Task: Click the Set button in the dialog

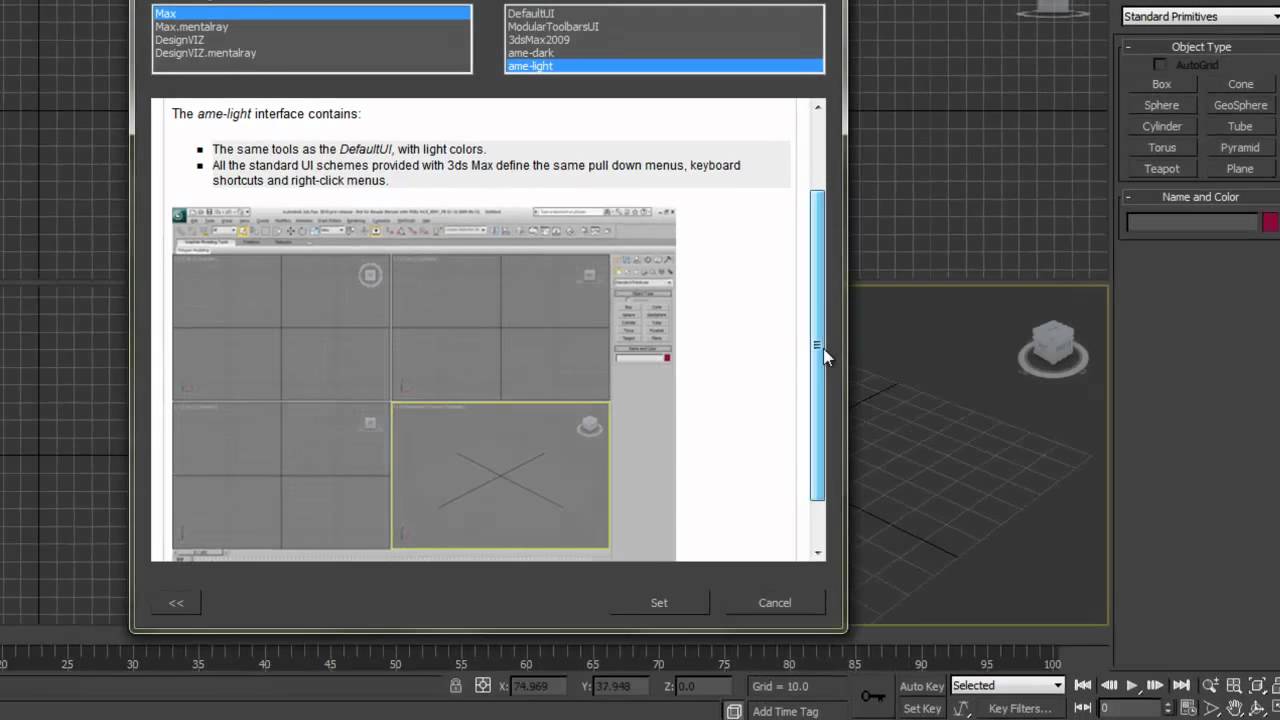Action: click(659, 603)
